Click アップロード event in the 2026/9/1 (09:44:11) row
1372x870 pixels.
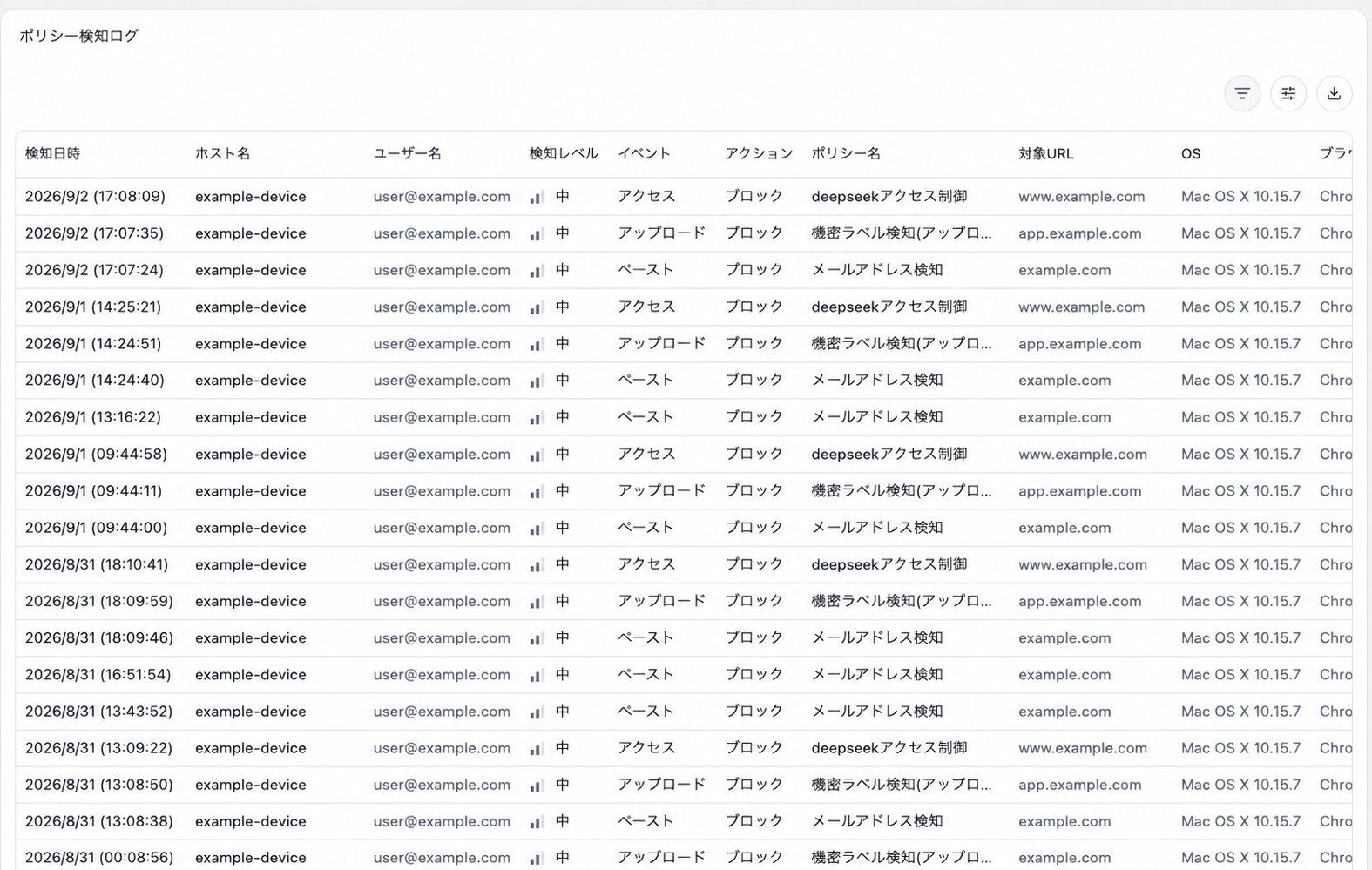(661, 490)
